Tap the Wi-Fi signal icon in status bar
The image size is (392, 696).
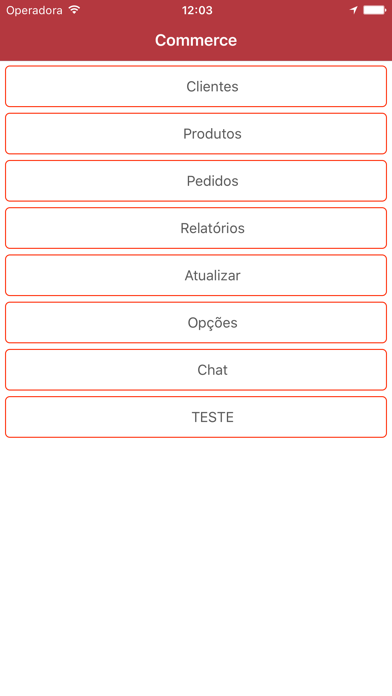tap(74, 10)
